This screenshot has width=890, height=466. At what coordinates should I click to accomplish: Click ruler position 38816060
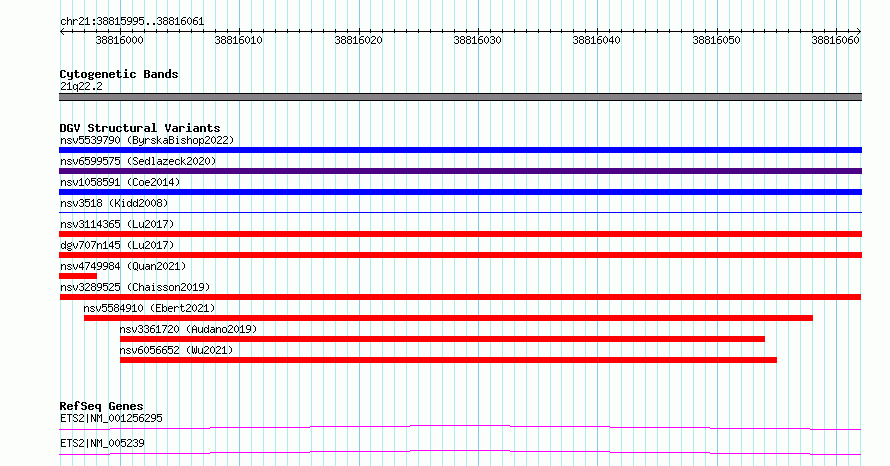836,40
